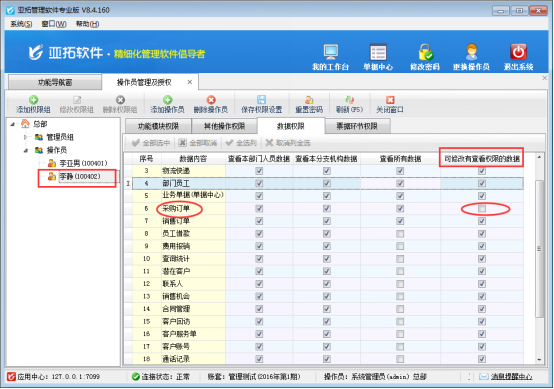Click the red 退出系统 power icon
This screenshot has width=554, height=389.
click(x=518, y=52)
